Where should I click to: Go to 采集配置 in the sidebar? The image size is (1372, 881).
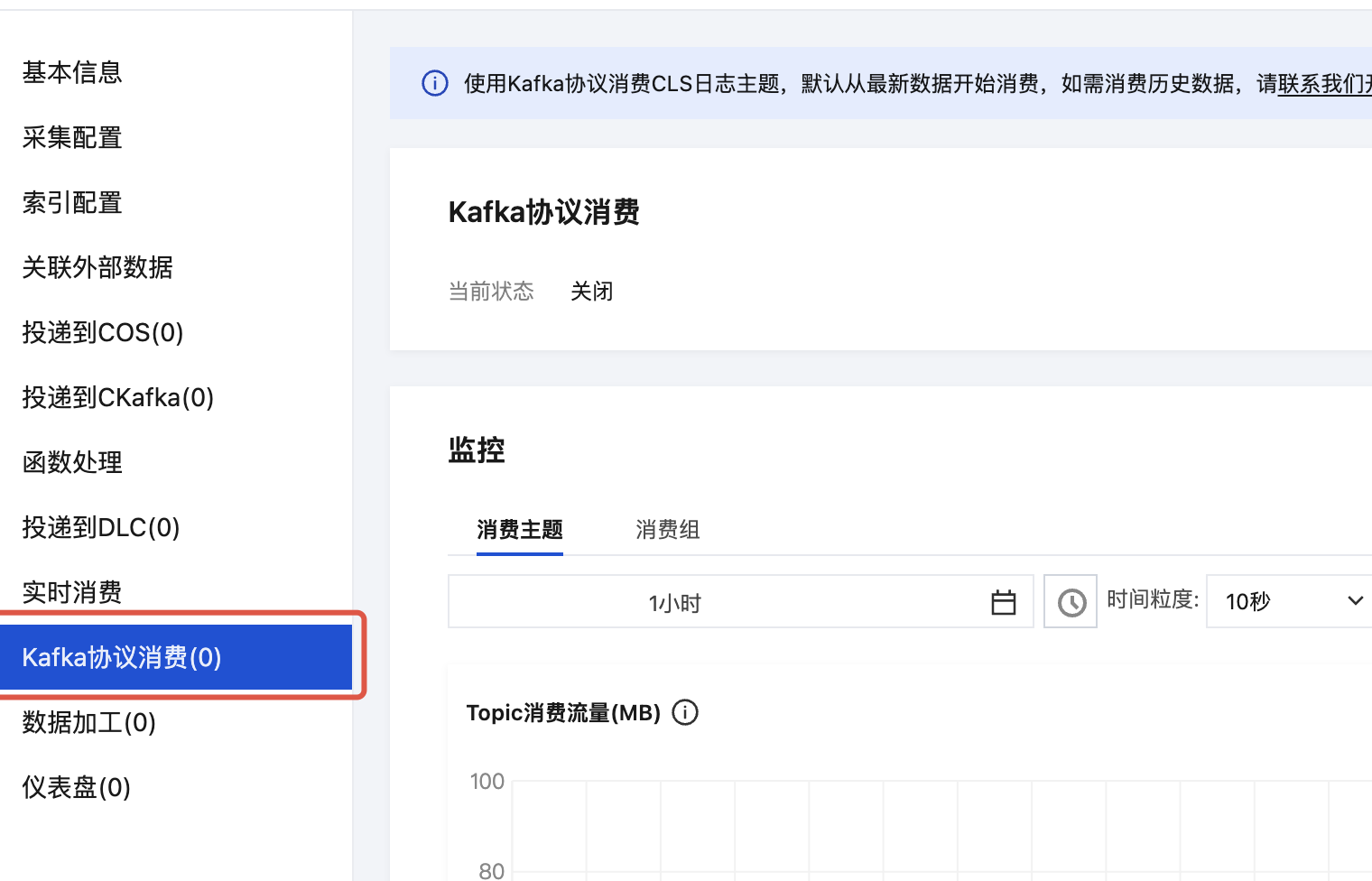[x=72, y=137]
